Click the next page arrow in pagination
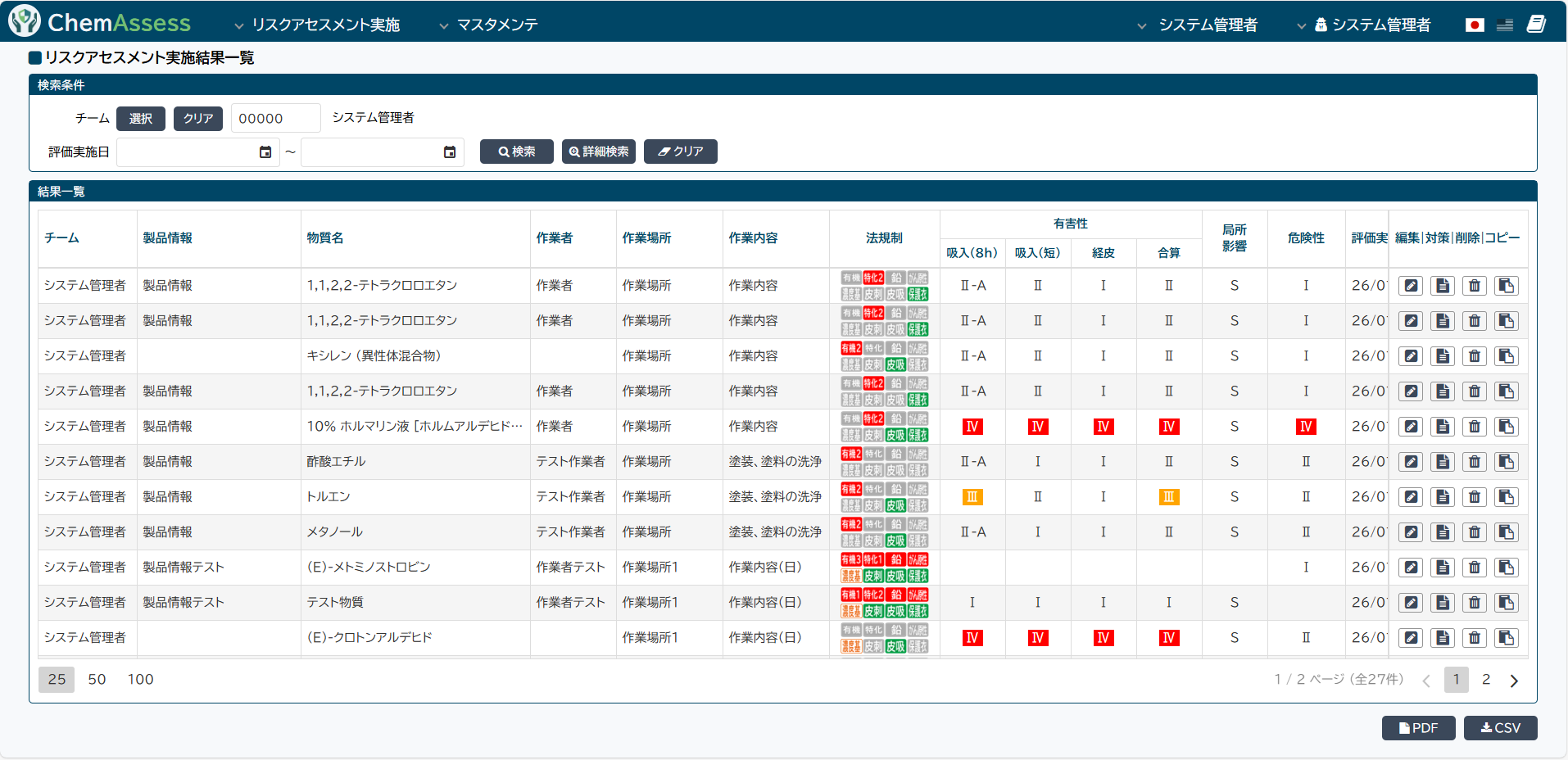The height and width of the screenshot is (760, 1568). point(1514,681)
